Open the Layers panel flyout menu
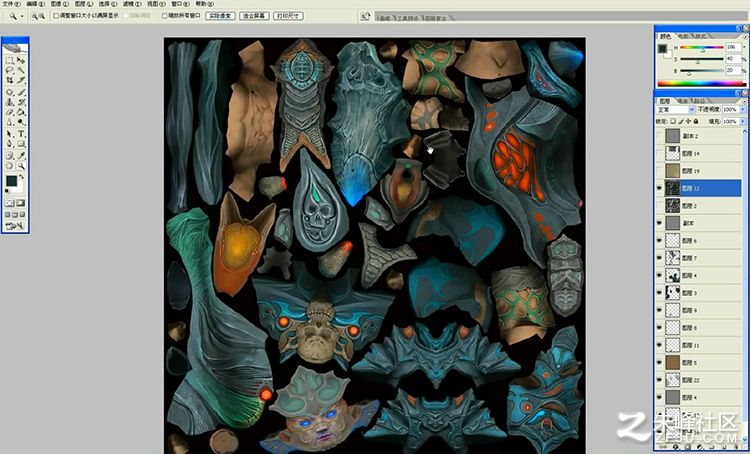Image resolution: width=750 pixels, height=454 pixels. tap(743, 101)
